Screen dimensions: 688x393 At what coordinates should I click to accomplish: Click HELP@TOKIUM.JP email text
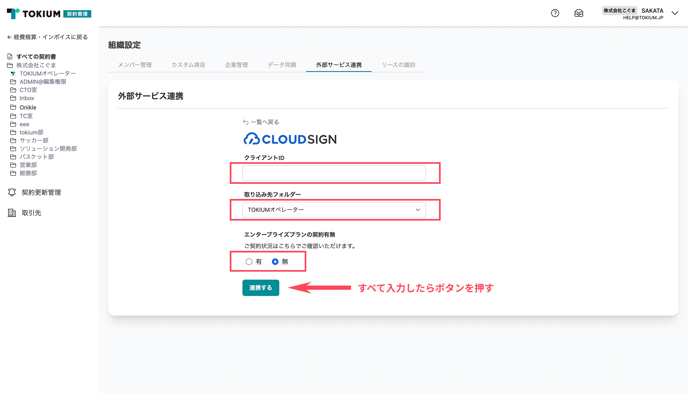[643, 18]
